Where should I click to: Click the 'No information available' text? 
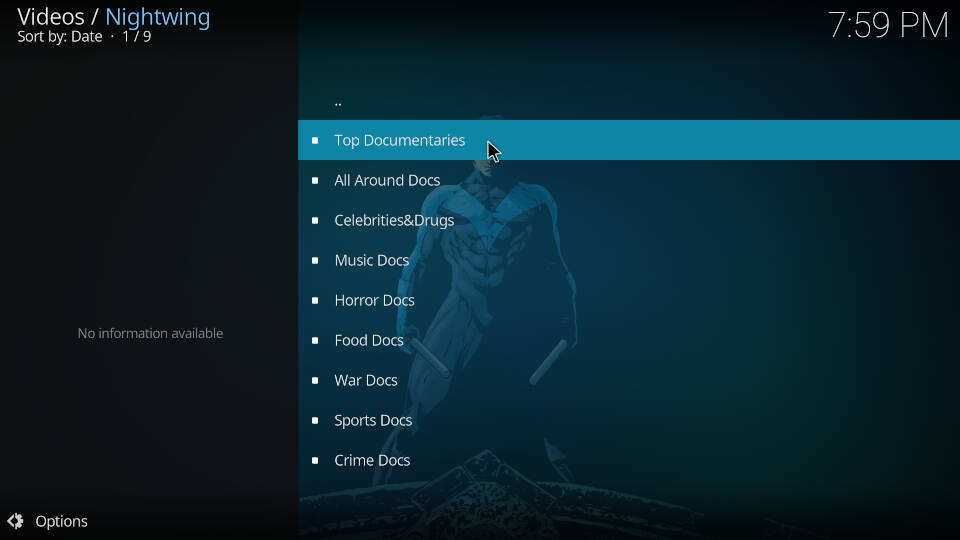(x=150, y=333)
